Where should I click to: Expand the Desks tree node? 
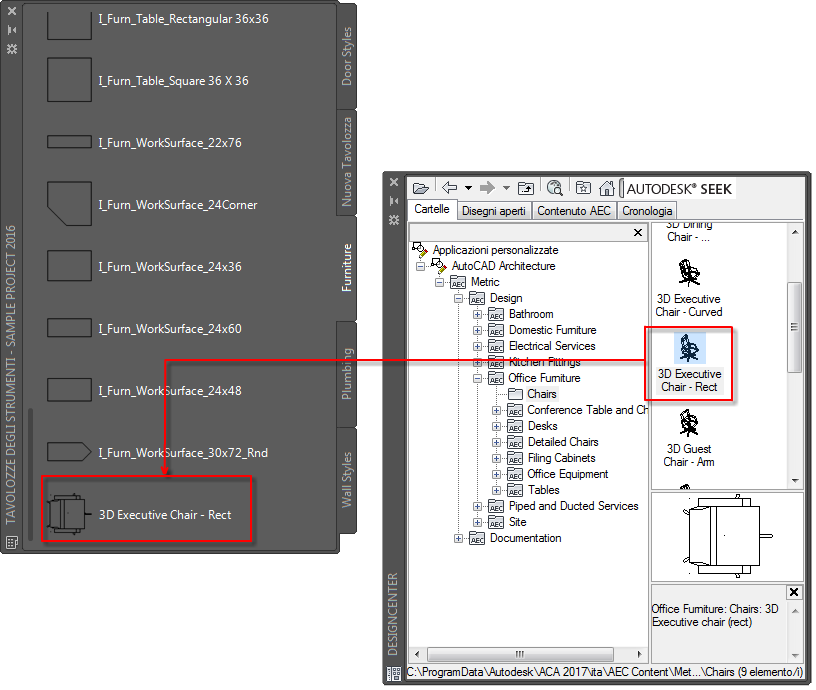496,427
